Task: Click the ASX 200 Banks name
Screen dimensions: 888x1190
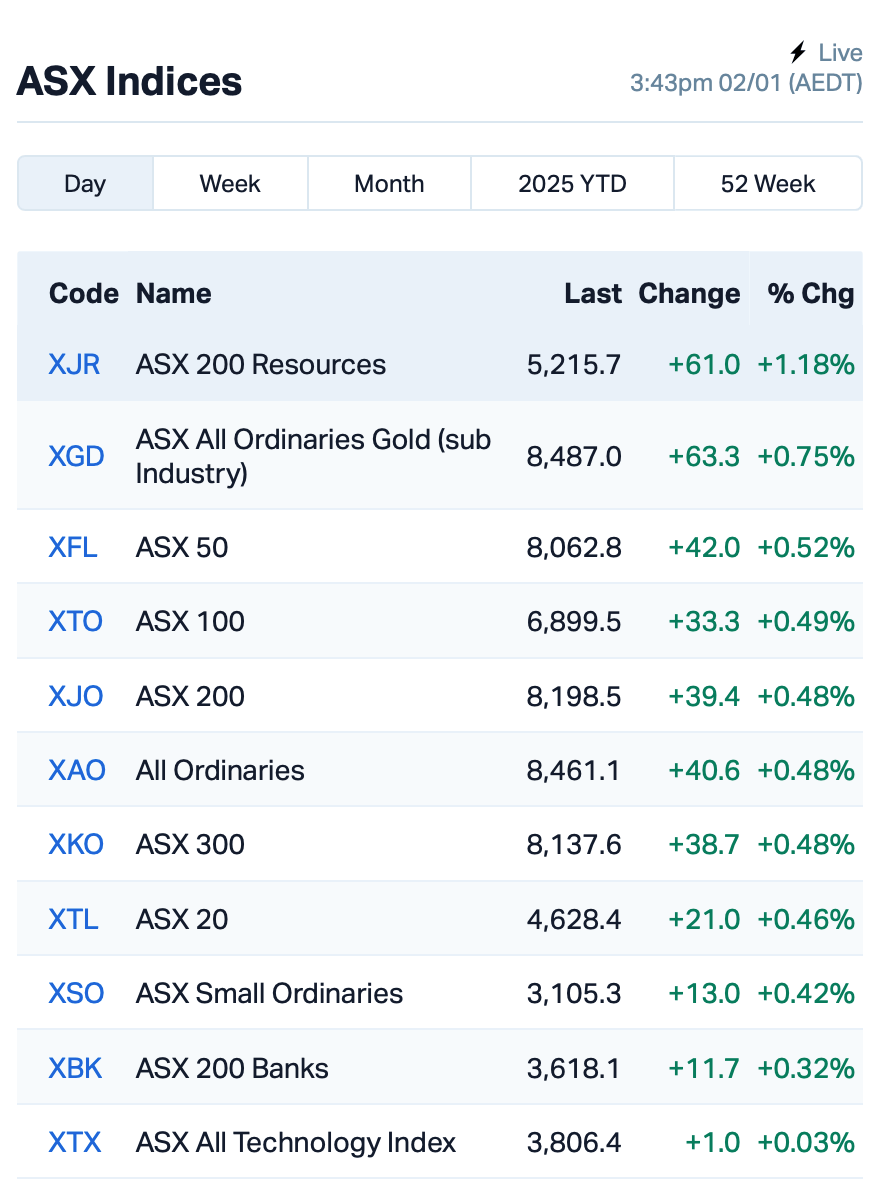Action: tap(232, 1068)
